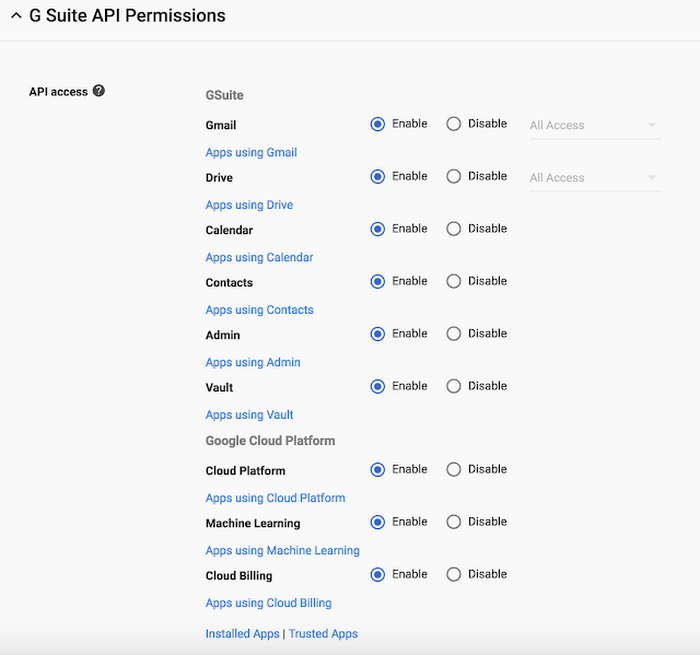Click the GSuite section heading

click(x=225, y=95)
